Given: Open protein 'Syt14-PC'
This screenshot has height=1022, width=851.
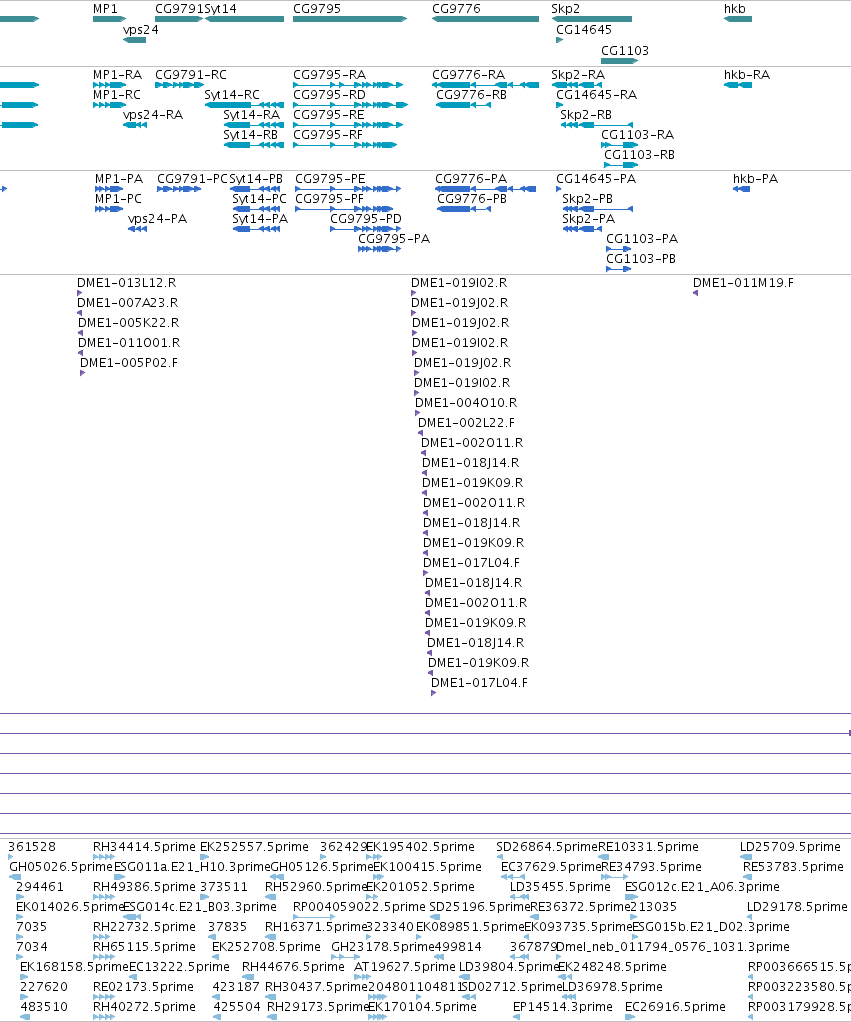Looking at the screenshot, I should (x=259, y=199).
